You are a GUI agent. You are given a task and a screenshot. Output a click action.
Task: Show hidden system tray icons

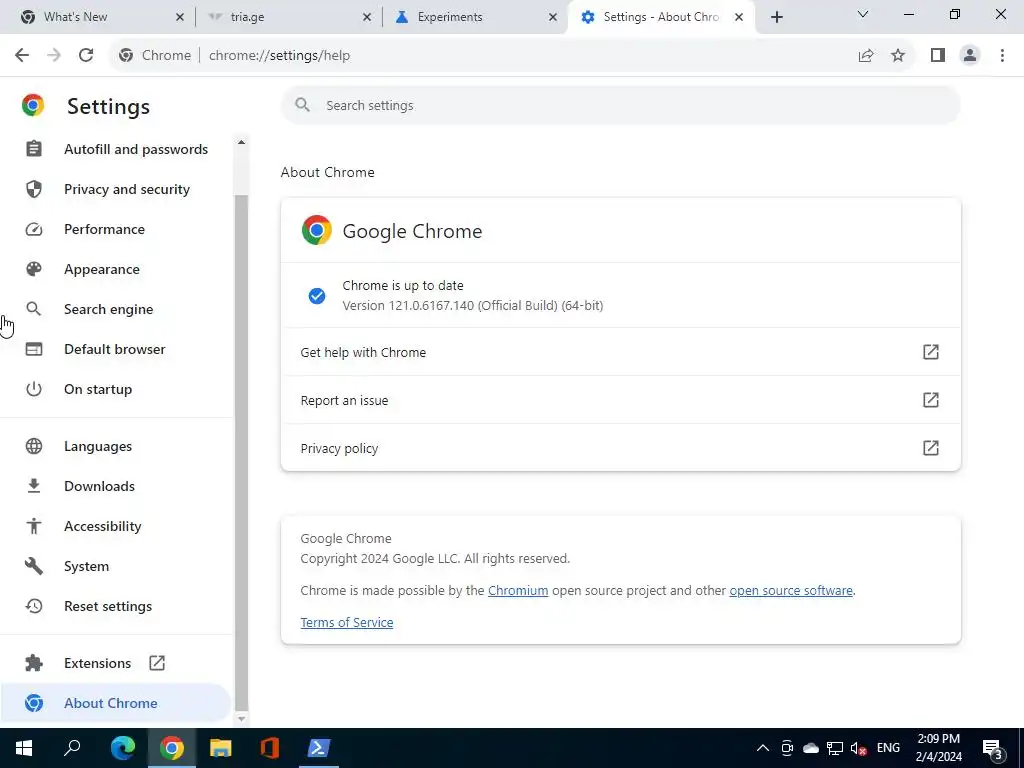pos(762,748)
